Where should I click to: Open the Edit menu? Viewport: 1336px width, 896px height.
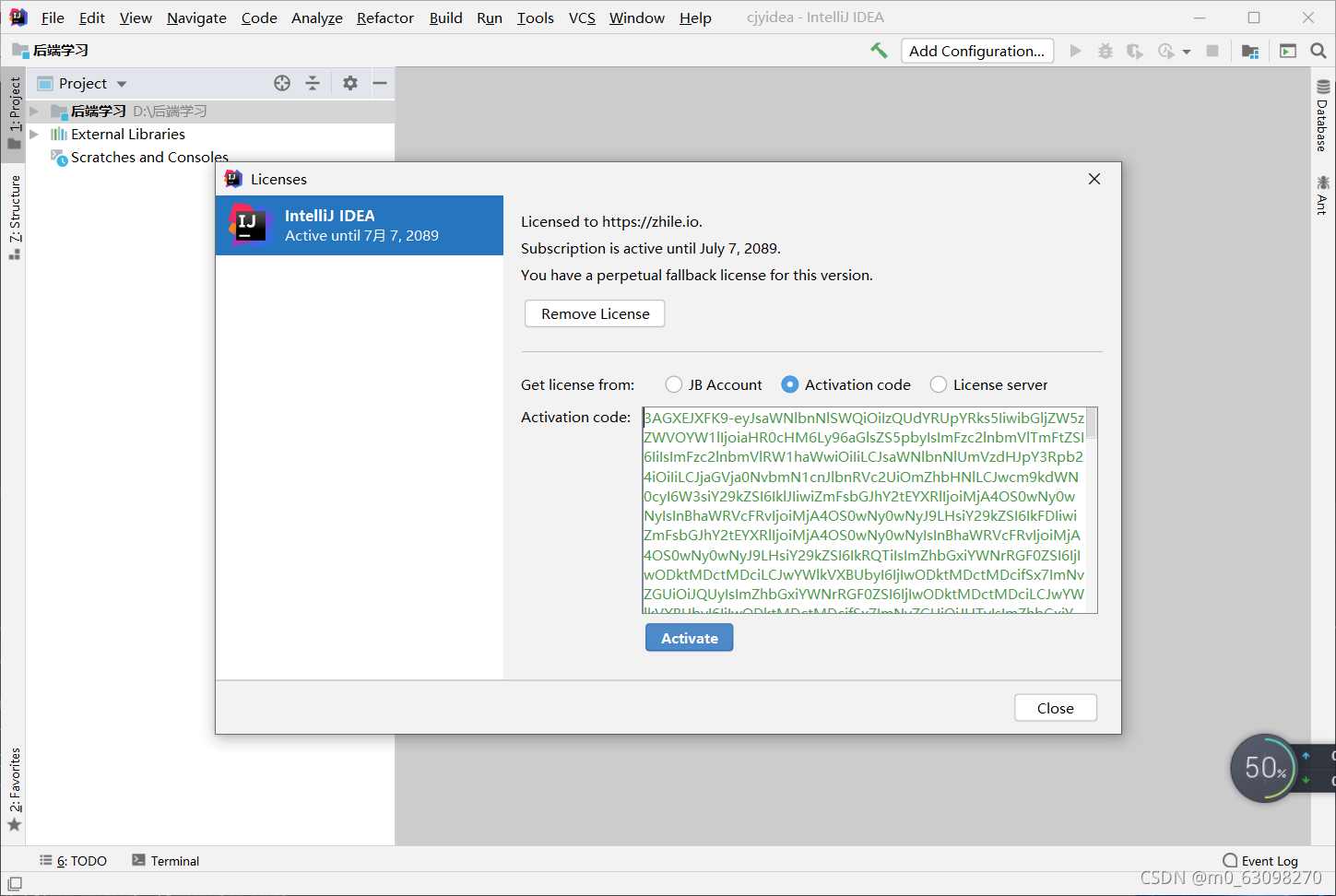pos(92,18)
